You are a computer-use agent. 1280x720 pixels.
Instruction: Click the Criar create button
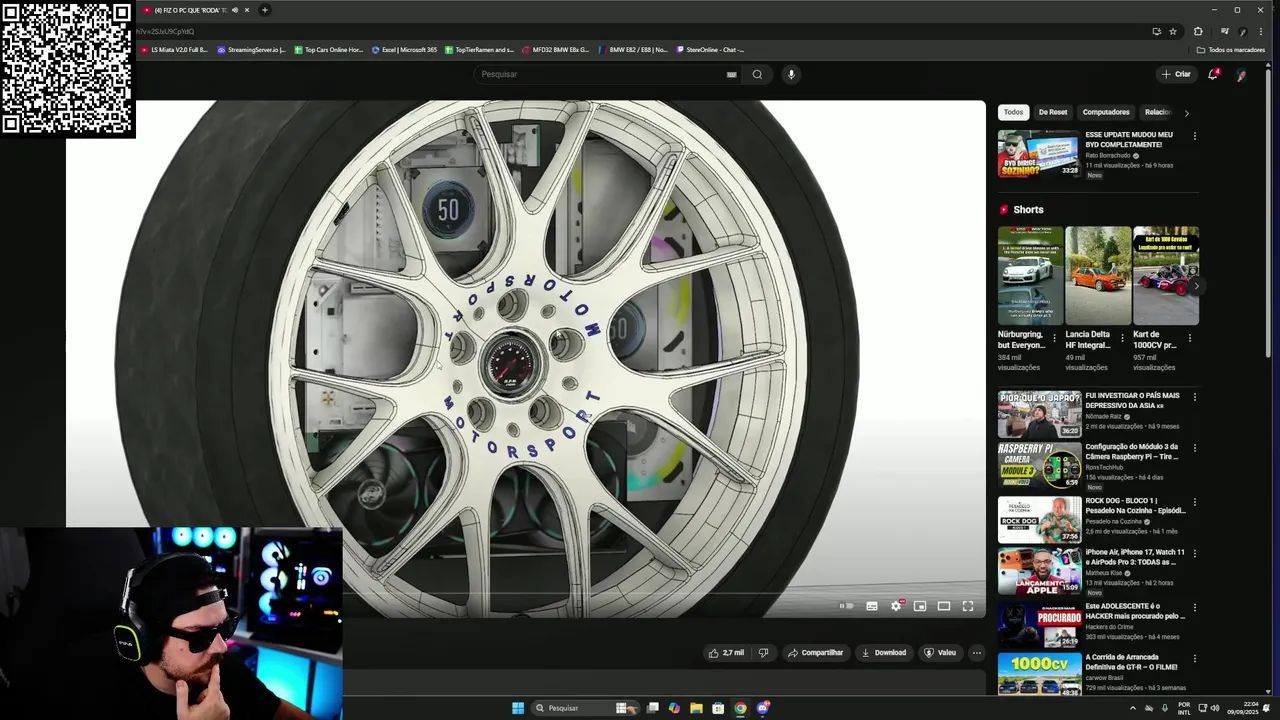[1176, 74]
